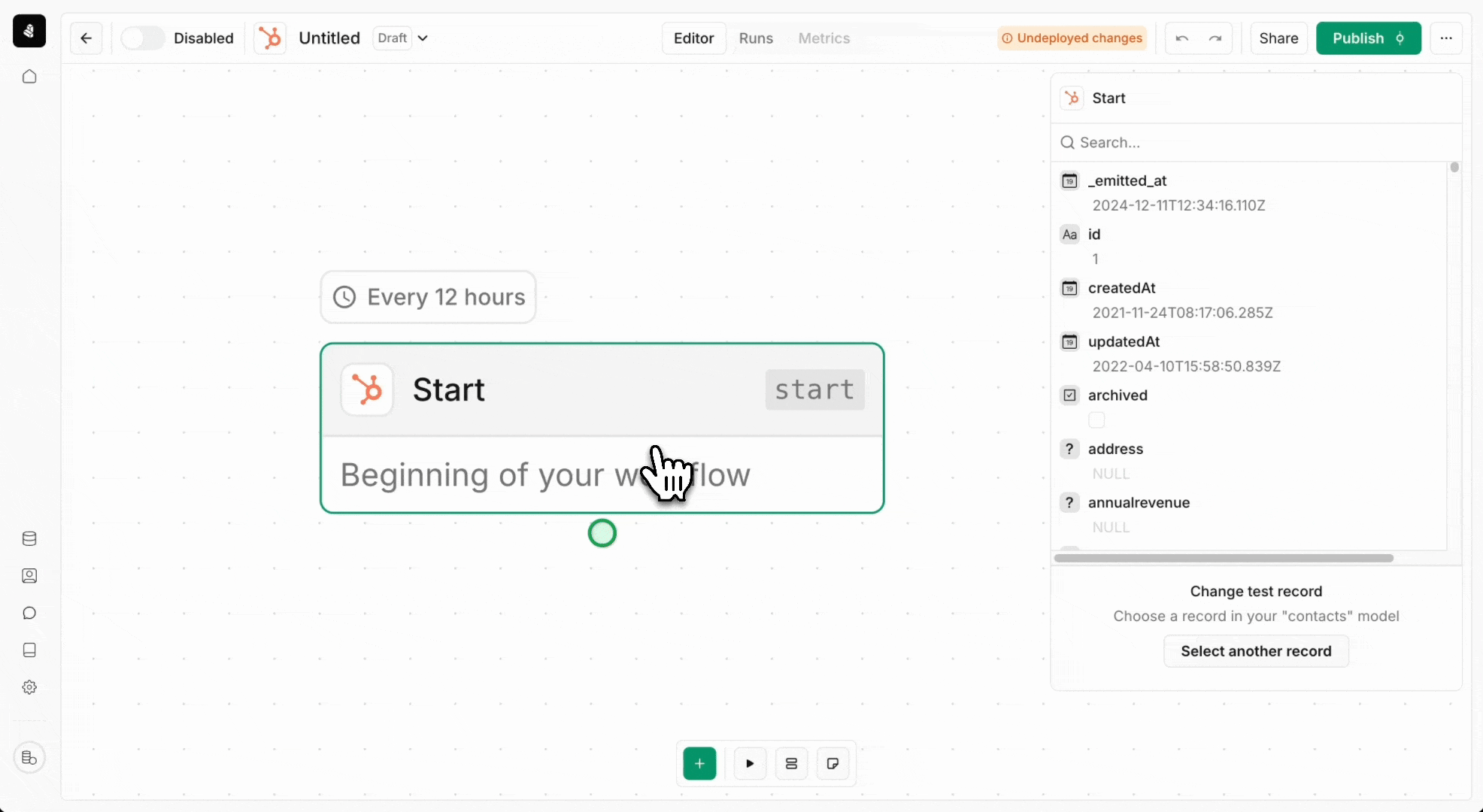The image size is (1483, 812).
Task: Click the play/test run button
Action: (x=749, y=763)
